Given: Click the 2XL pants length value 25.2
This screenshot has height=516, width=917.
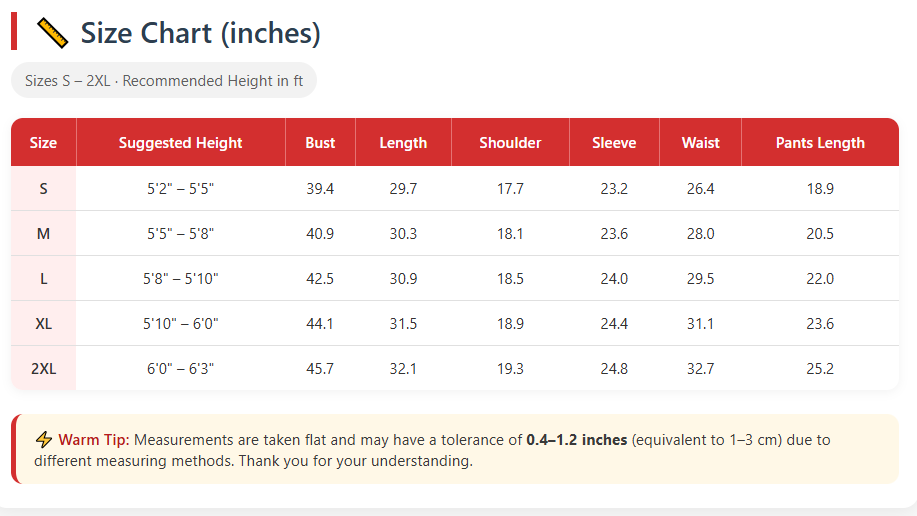Looking at the screenshot, I should click(820, 369).
